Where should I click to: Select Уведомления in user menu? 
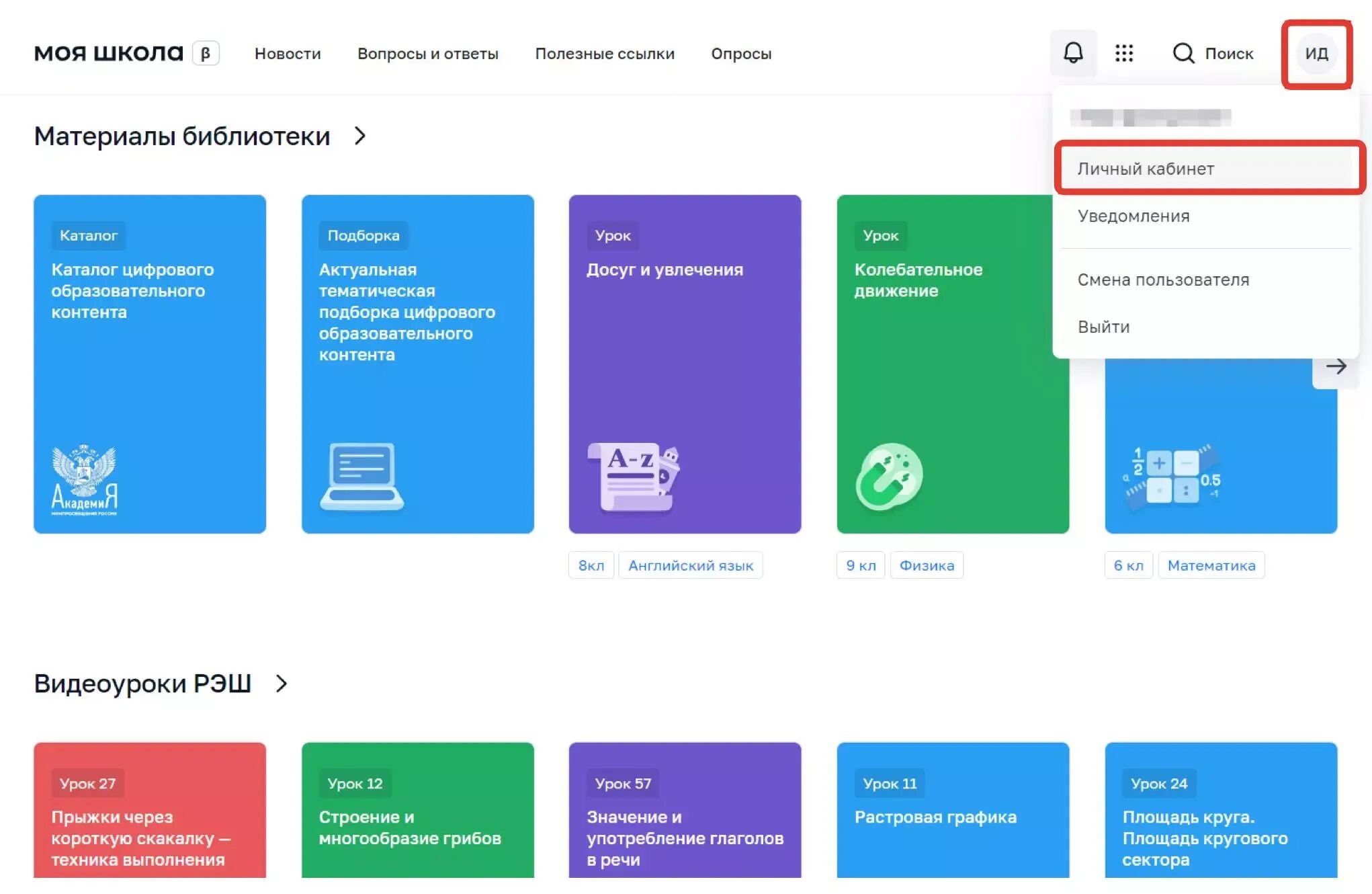(1207, 216)
